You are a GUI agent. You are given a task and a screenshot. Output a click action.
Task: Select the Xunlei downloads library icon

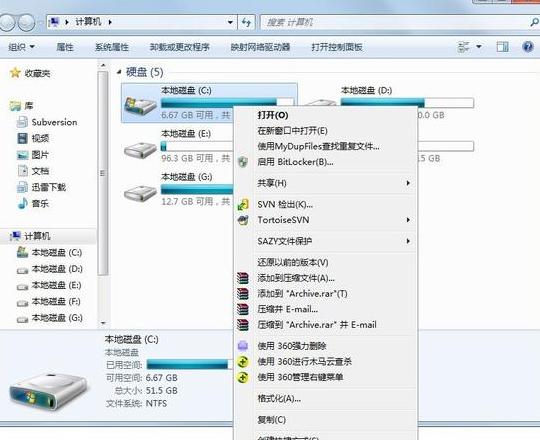click(22, 187)
